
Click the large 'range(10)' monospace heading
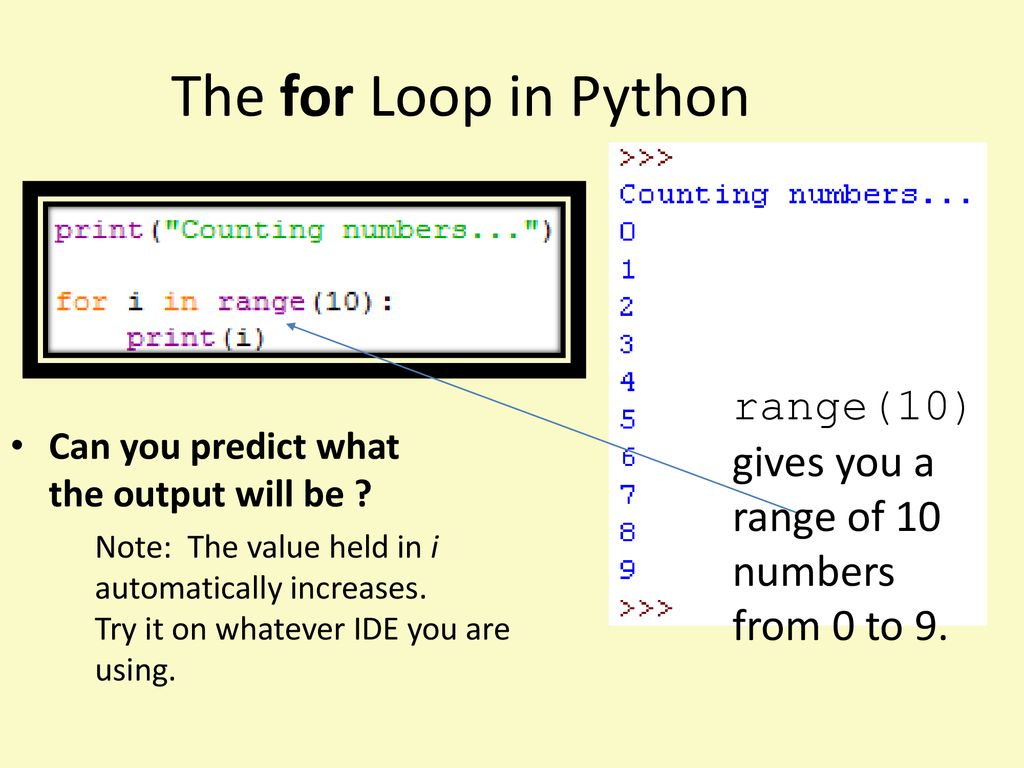click(x=850, y=408)
